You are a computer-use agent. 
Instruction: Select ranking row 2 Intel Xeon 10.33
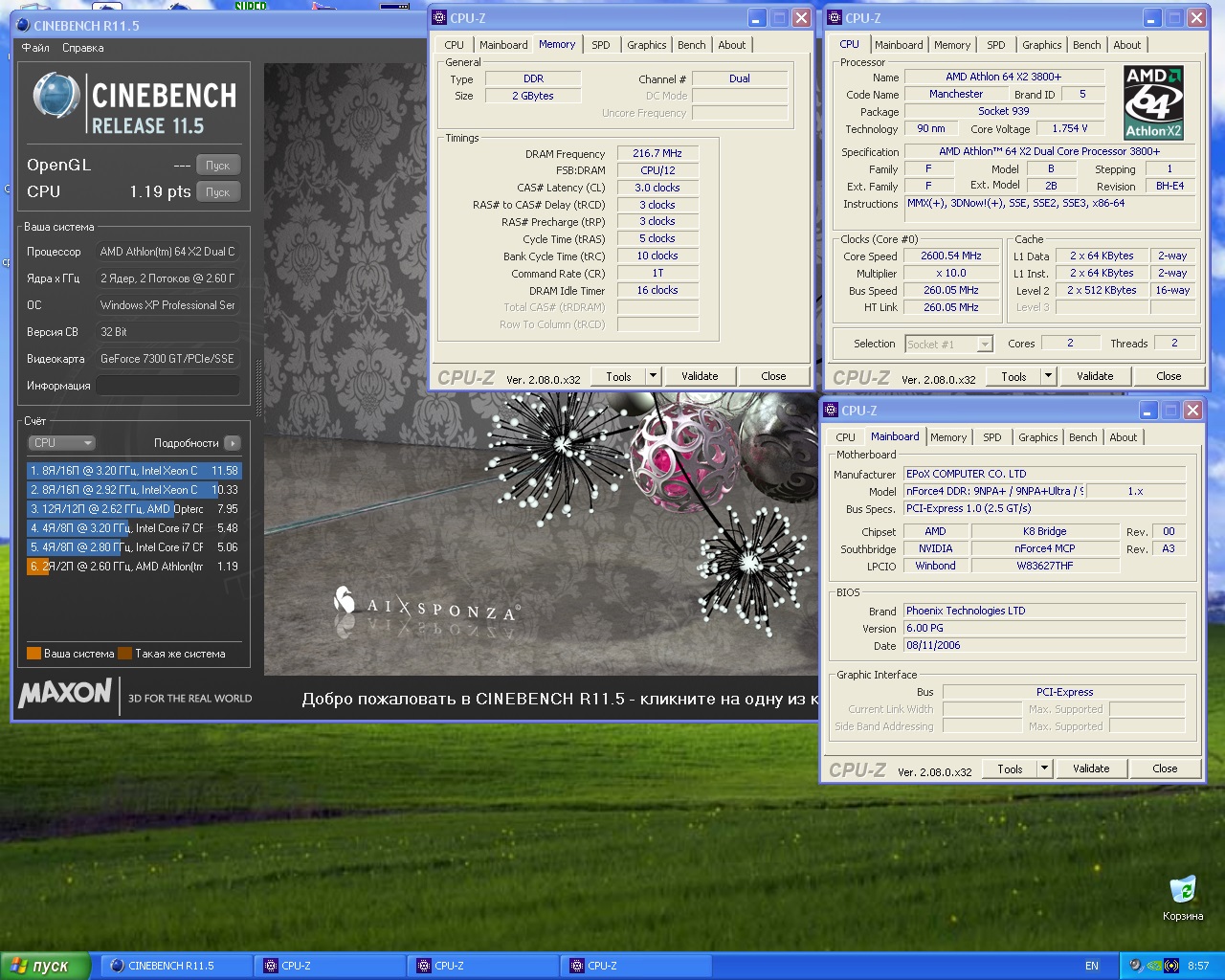tap(134, 490)
